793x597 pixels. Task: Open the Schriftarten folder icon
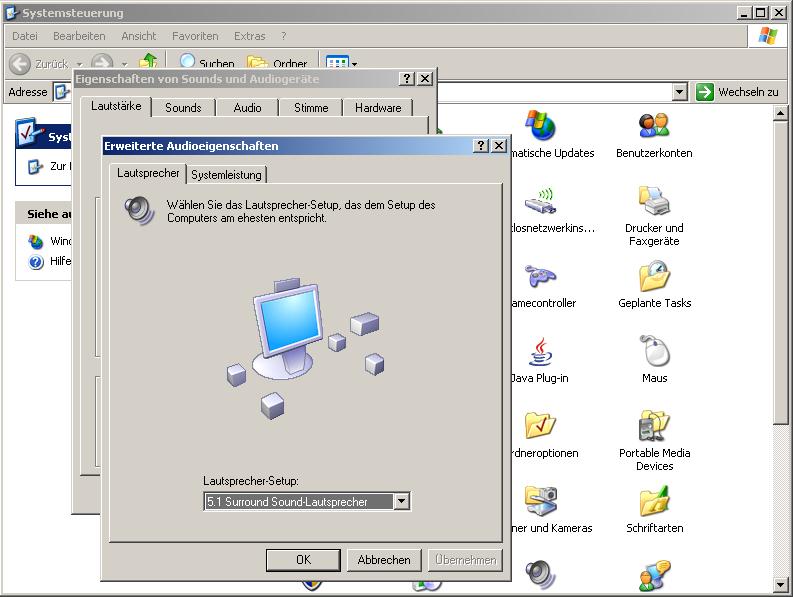click(654, 502)
